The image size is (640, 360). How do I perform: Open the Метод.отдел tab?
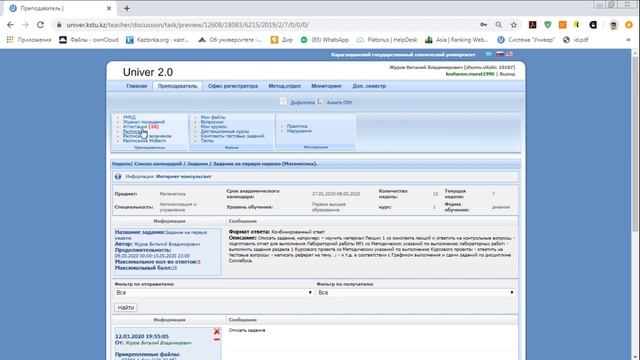point(284,86)
